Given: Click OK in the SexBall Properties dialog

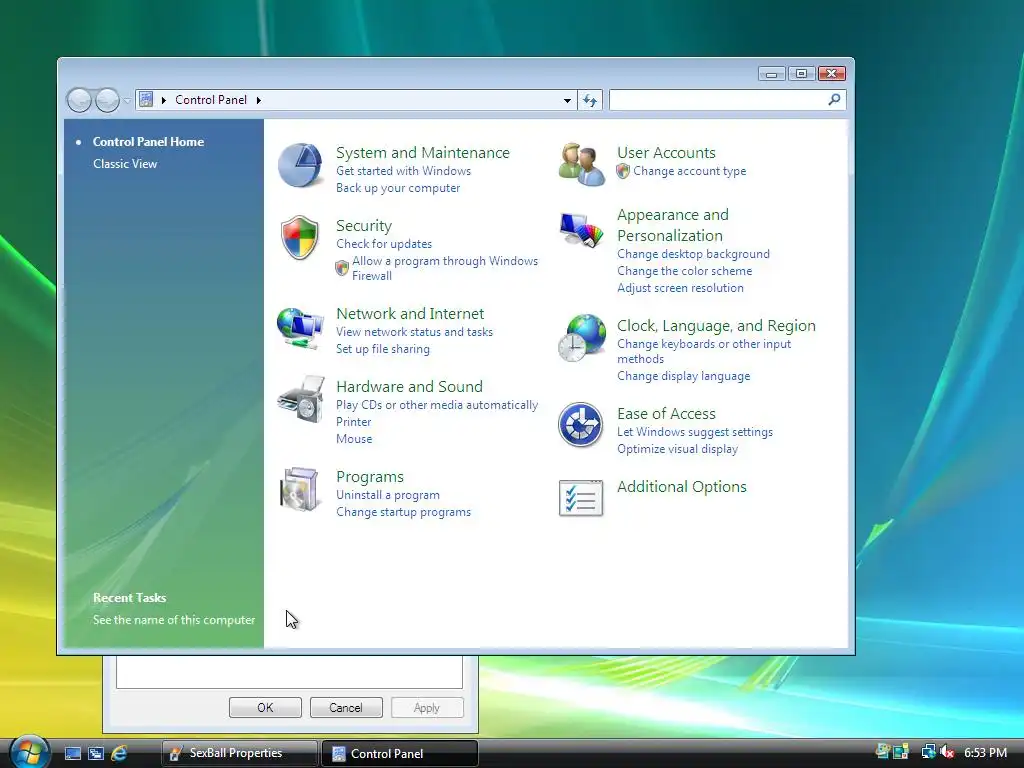Looking at the screenshot, I should (265, 707).
